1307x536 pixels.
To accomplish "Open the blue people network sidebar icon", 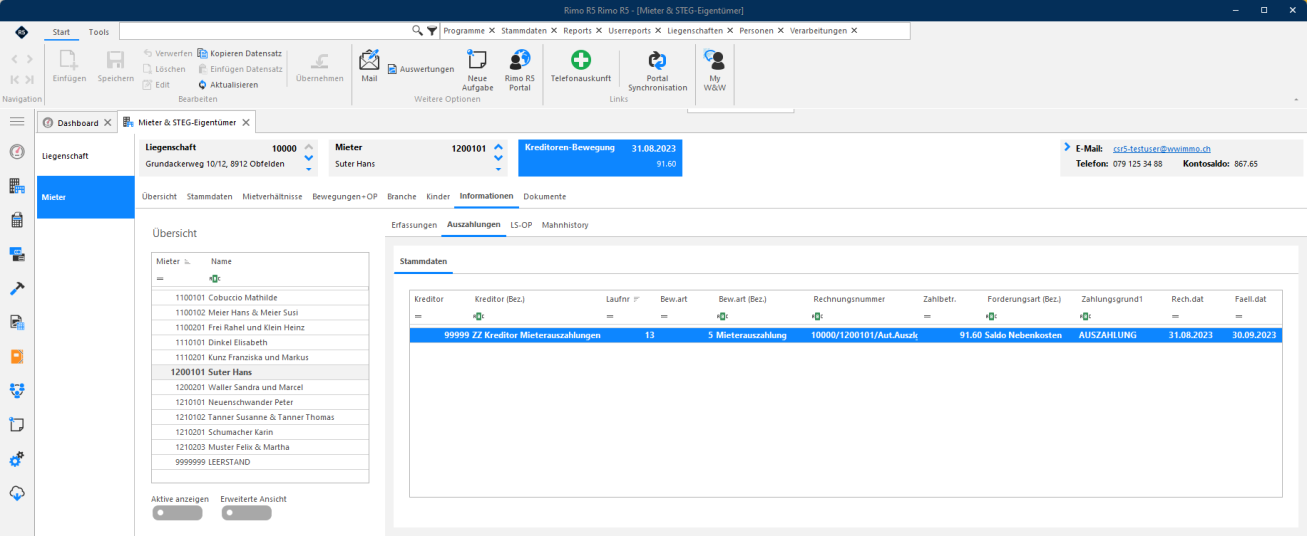I will click(16, 390).
